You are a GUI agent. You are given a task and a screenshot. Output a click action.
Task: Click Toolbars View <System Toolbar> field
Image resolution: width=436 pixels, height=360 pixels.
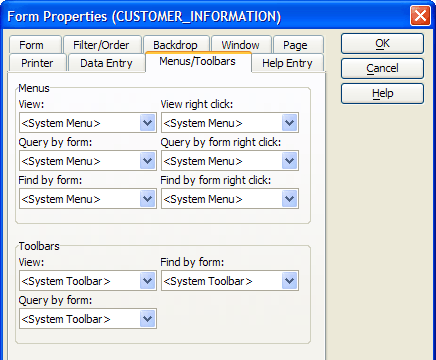point(88,281)
